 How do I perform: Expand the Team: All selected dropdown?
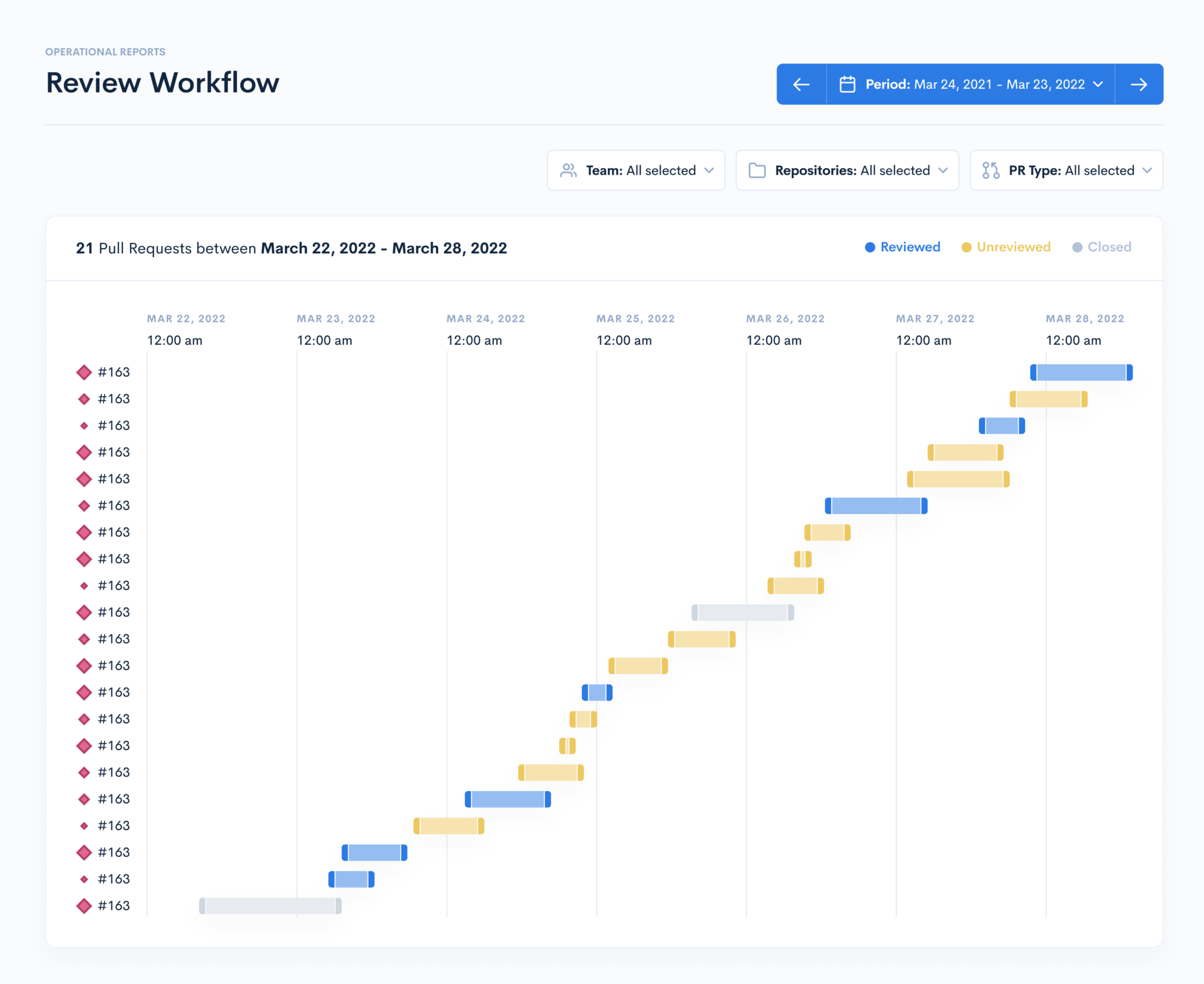636,170
